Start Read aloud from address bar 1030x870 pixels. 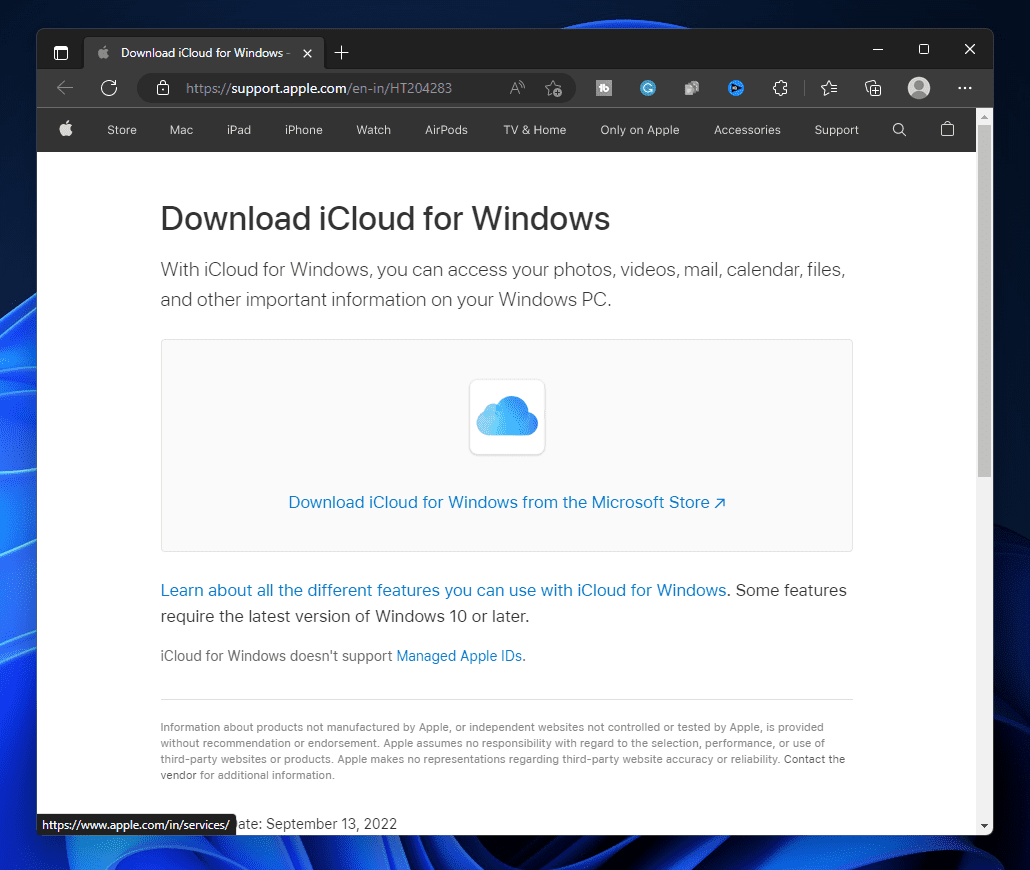tap(517, 88)
